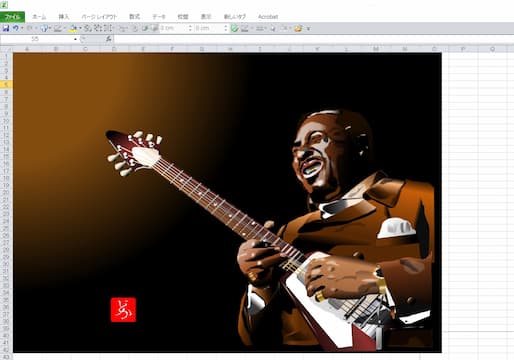Click the blue Undo arrow icon

click(x=15, y=29)
